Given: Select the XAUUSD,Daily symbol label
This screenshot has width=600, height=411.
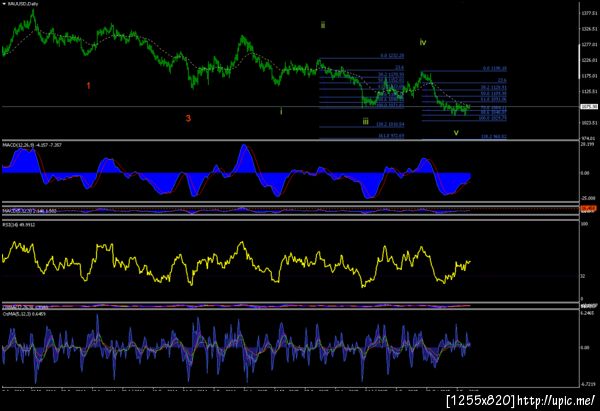Looking at the screenshot, I should click(x=23, y=4).
